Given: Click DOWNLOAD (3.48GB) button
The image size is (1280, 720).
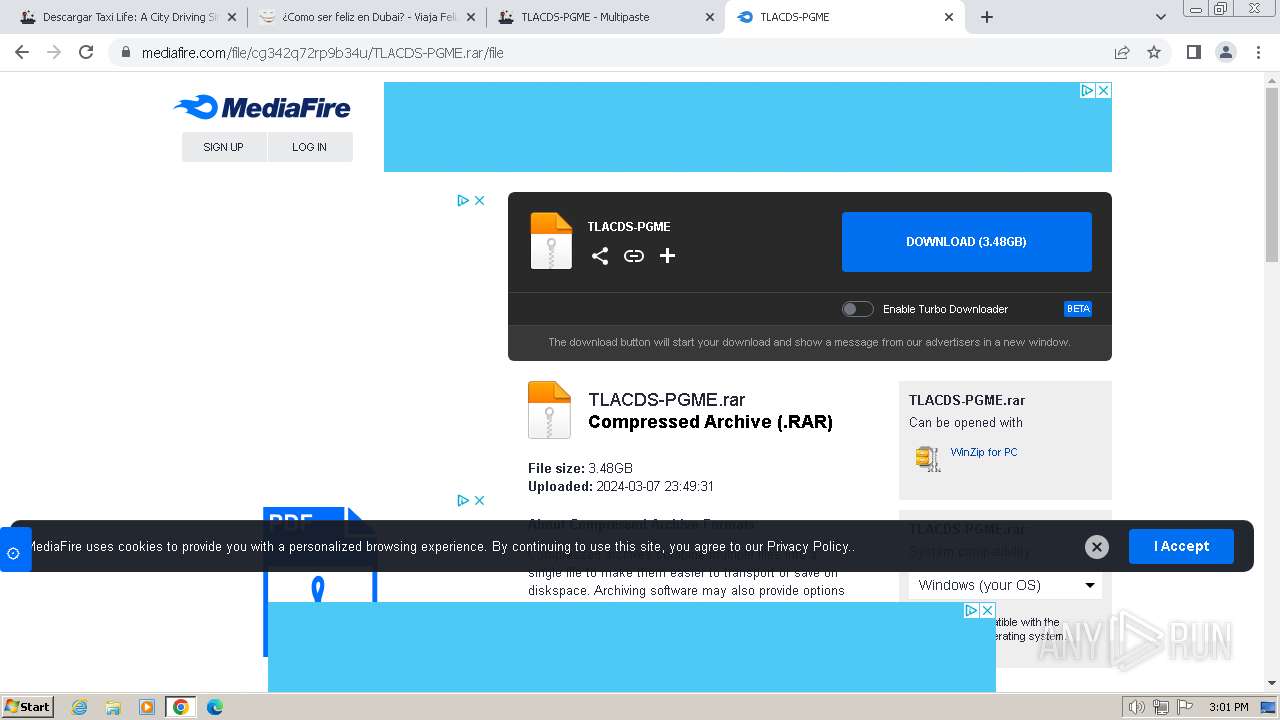Looking at the screenshot, I should pos(966,242).
